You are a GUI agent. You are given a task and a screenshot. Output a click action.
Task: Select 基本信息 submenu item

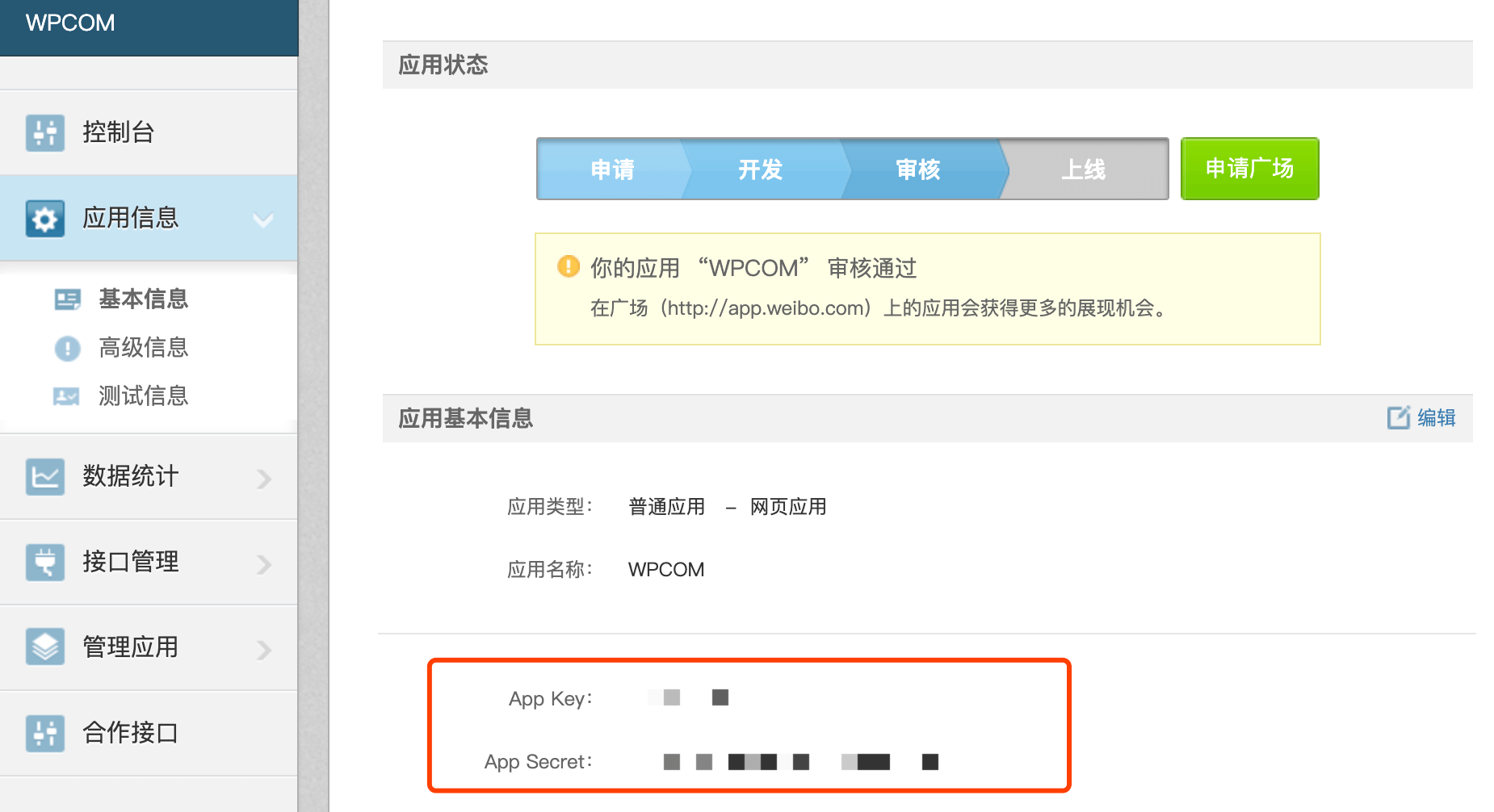(144, 299)
